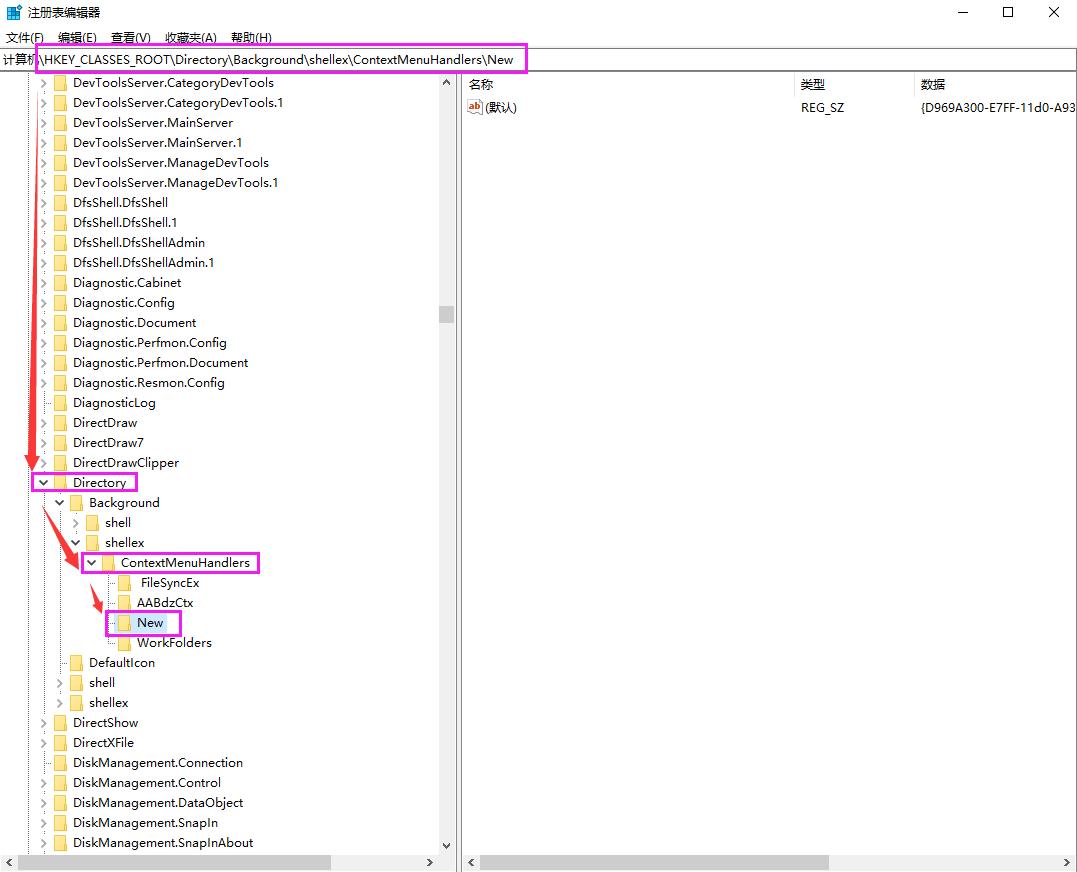
Task: Click the DiagnosticLog folder icon
Action: coord(61,403)
